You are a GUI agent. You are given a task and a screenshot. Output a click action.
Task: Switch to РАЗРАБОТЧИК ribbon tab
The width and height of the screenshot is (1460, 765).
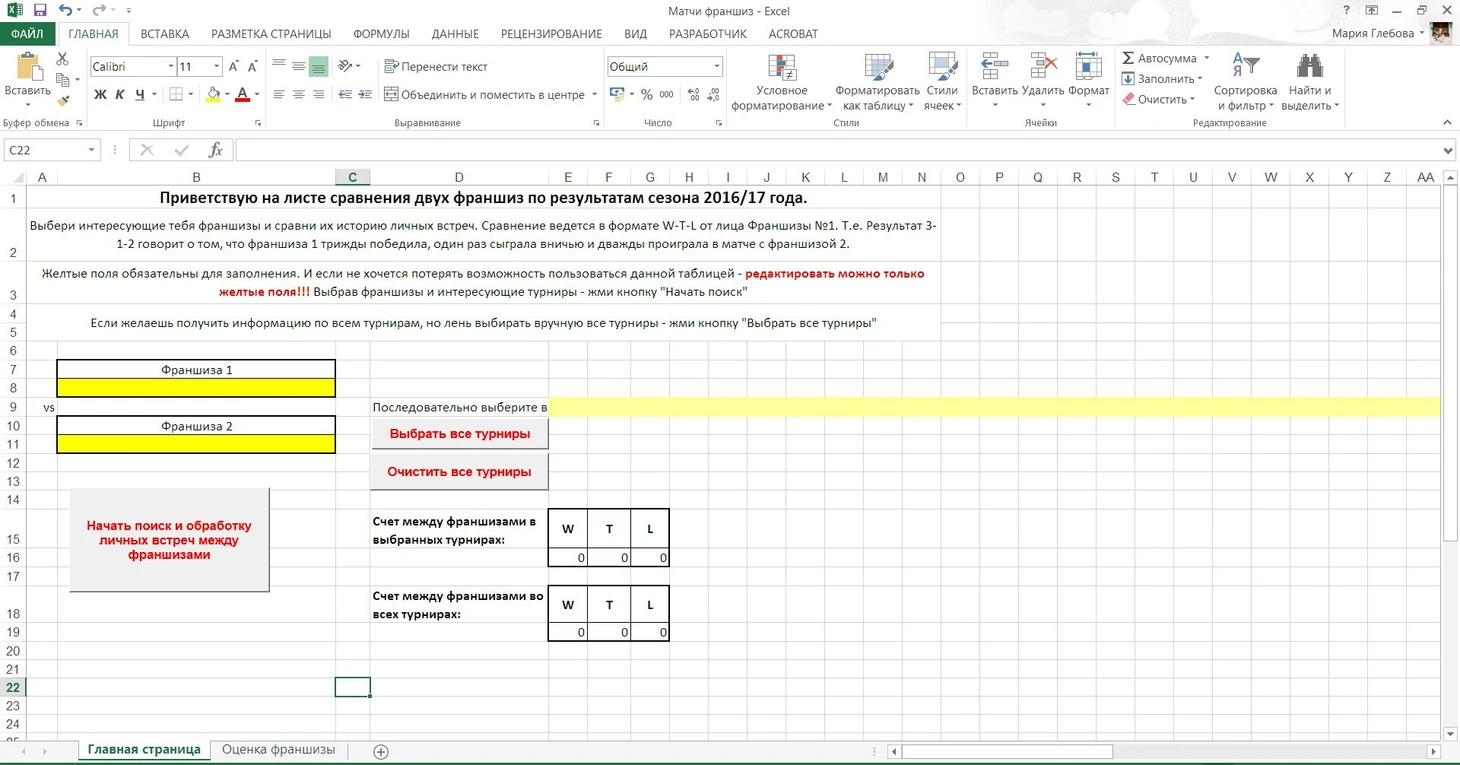[707, 33]
